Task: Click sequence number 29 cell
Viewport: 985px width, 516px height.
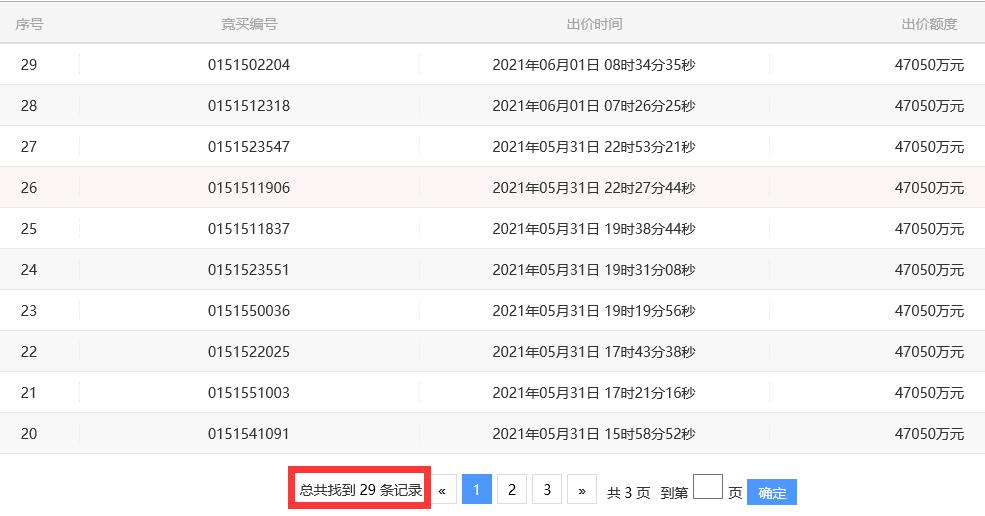Action: (29, 65)
